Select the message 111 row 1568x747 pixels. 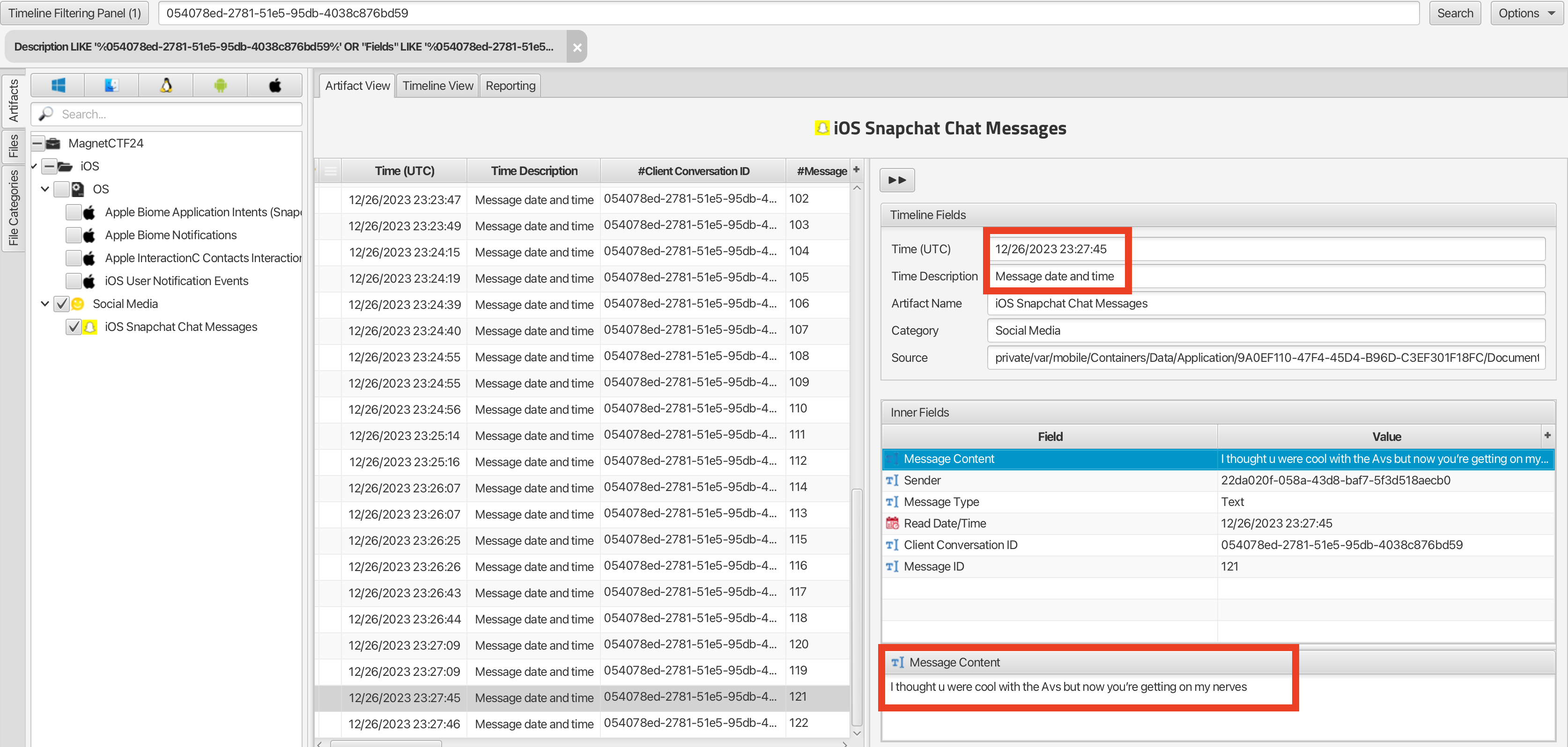[x=582, y=436]
